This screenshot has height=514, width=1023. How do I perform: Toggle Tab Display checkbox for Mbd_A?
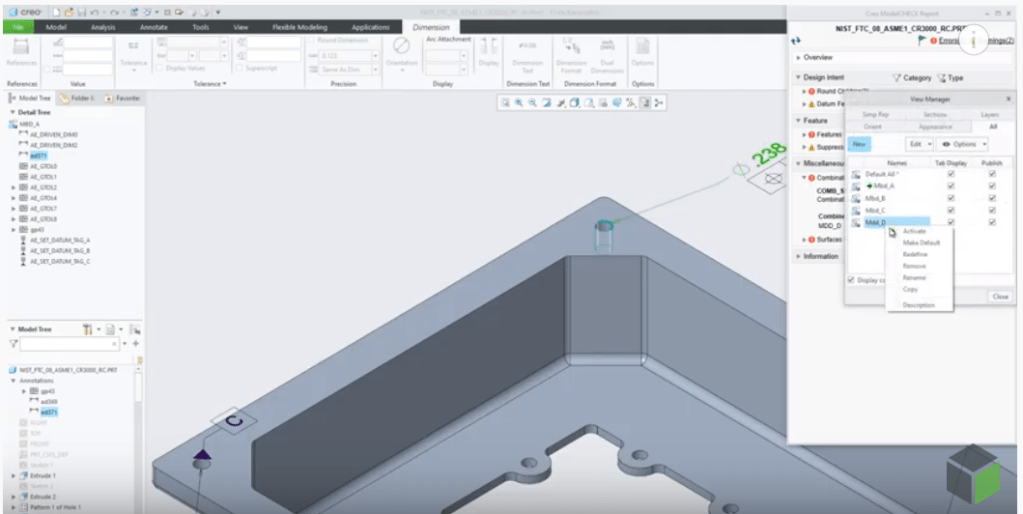[x=951, y=186]
